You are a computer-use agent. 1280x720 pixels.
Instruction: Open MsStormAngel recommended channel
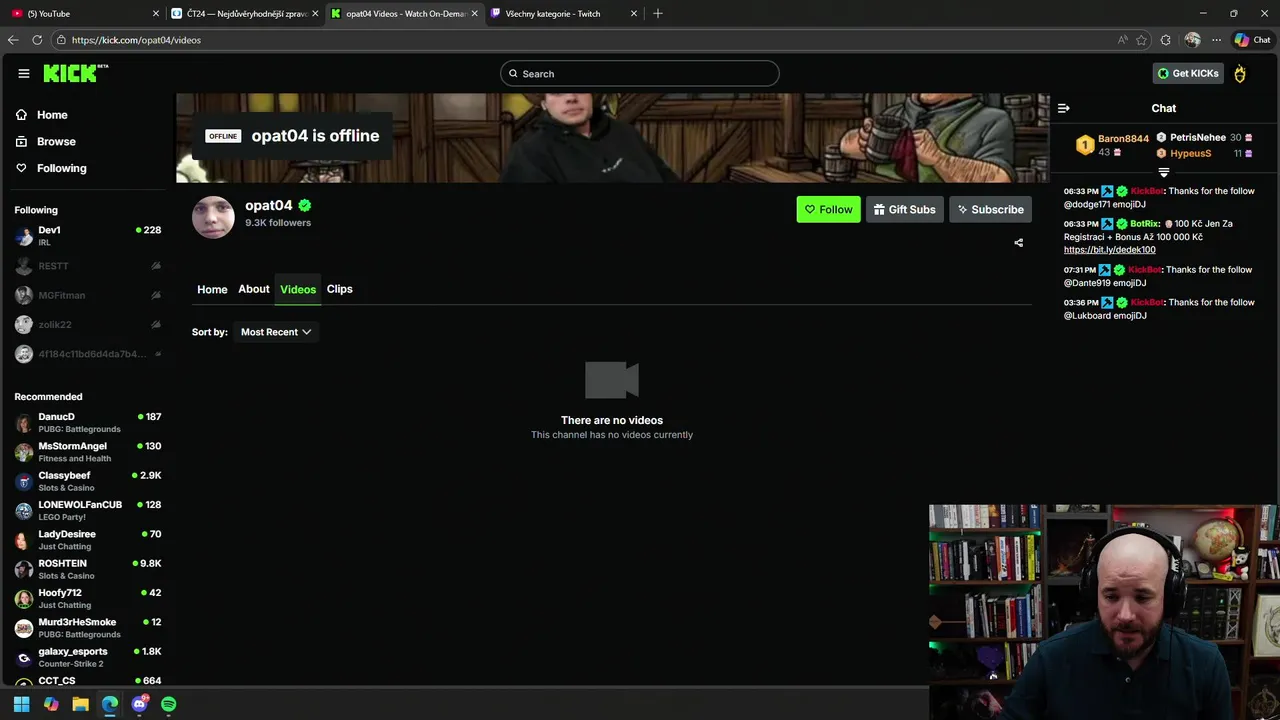point(88,452)
